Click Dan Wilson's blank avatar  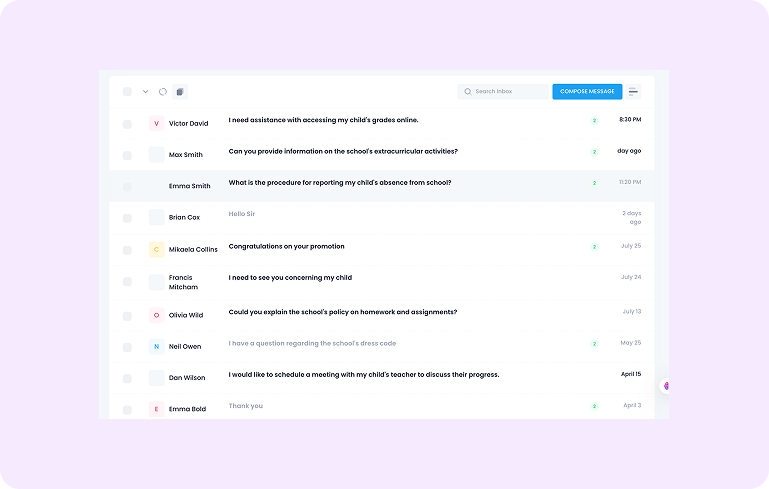(156, 378)
